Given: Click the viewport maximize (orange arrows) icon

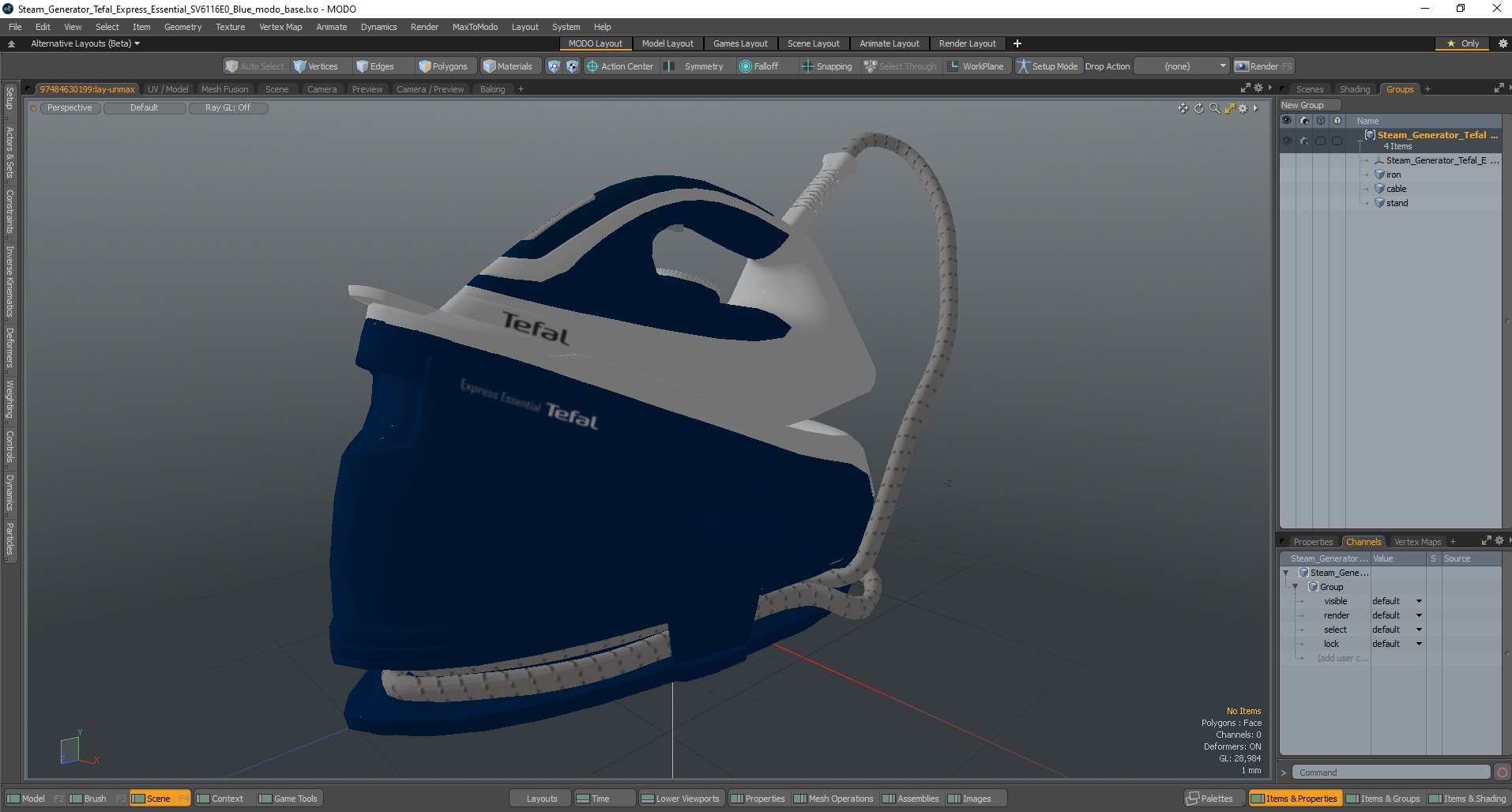Looking at the screenshot, I should tap(1230, 108).
